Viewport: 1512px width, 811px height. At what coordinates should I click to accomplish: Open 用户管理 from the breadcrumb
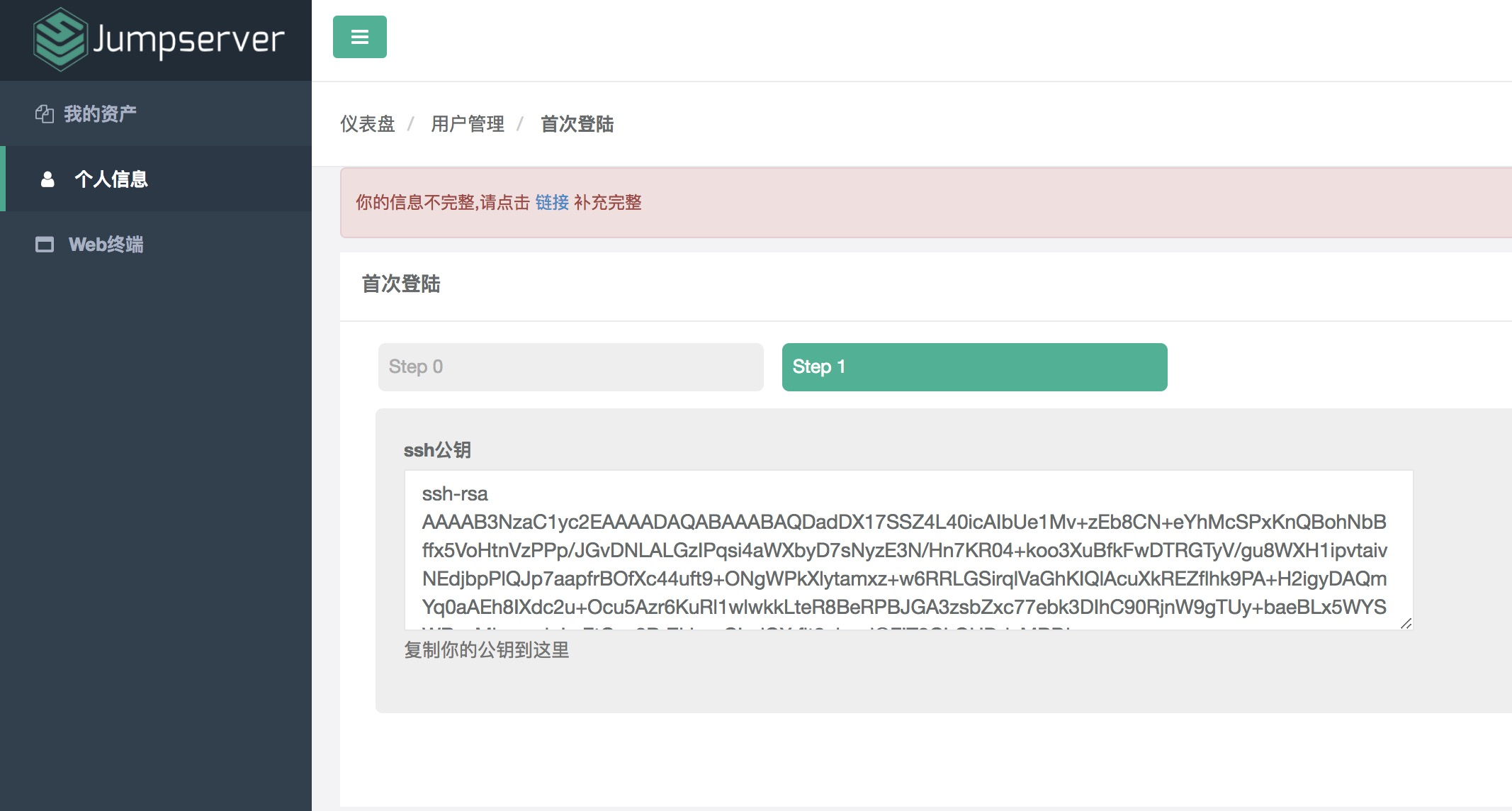click(x=468, y=124)
